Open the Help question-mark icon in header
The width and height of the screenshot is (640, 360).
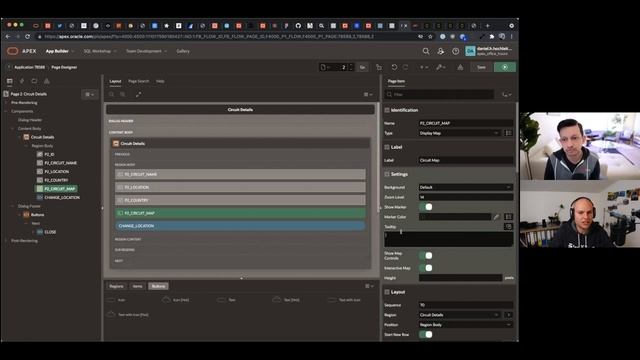tap(455, 51)
